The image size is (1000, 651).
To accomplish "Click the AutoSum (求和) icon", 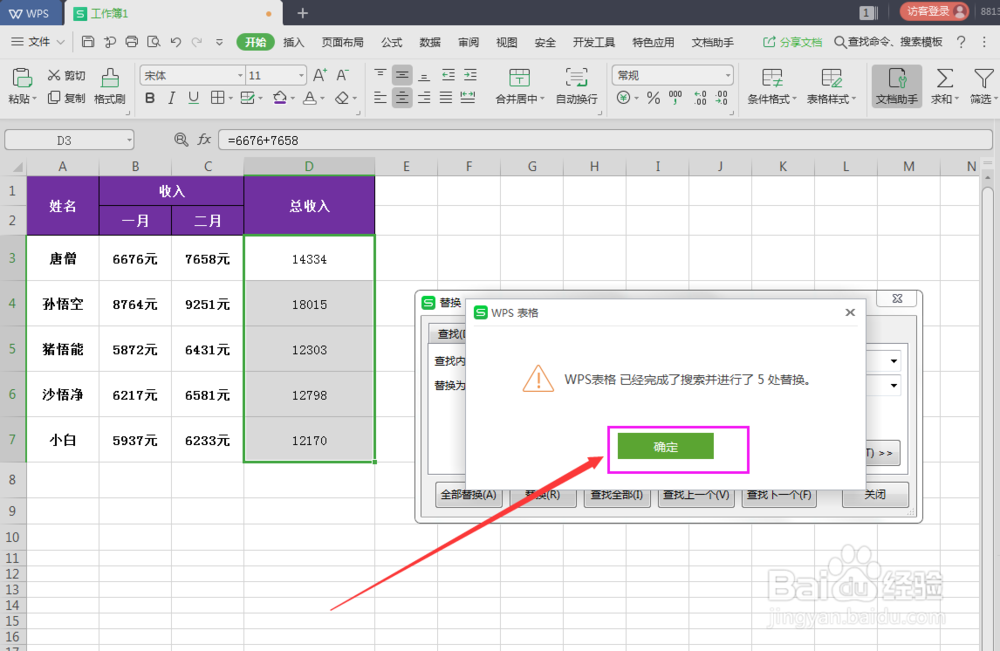I will (x=944, y=78).
